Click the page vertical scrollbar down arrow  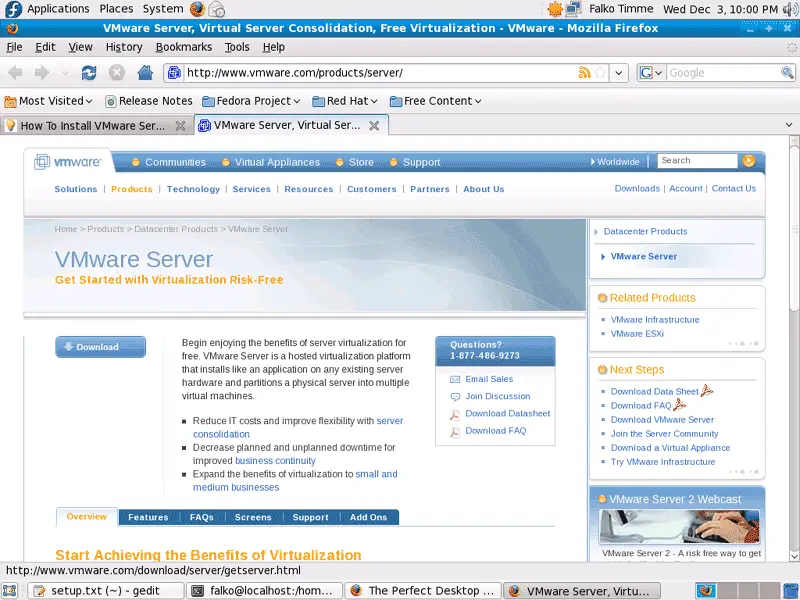point(794,556)
